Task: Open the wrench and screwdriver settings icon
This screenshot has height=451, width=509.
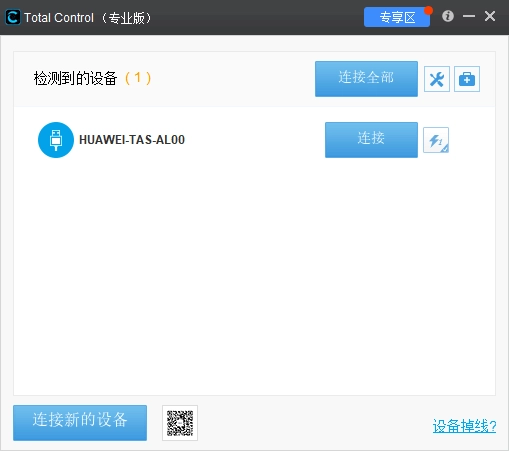Action: click(x=437, y=79)
